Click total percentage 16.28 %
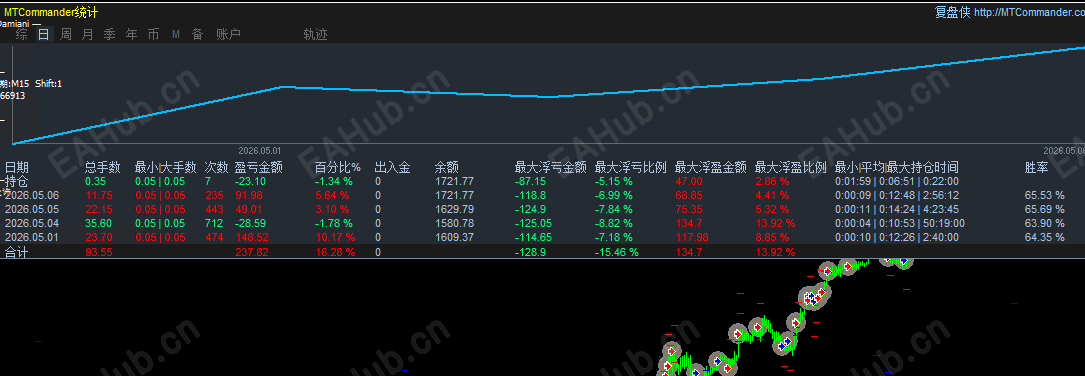This screenshot has height=376, width=1085. (335, 252)
